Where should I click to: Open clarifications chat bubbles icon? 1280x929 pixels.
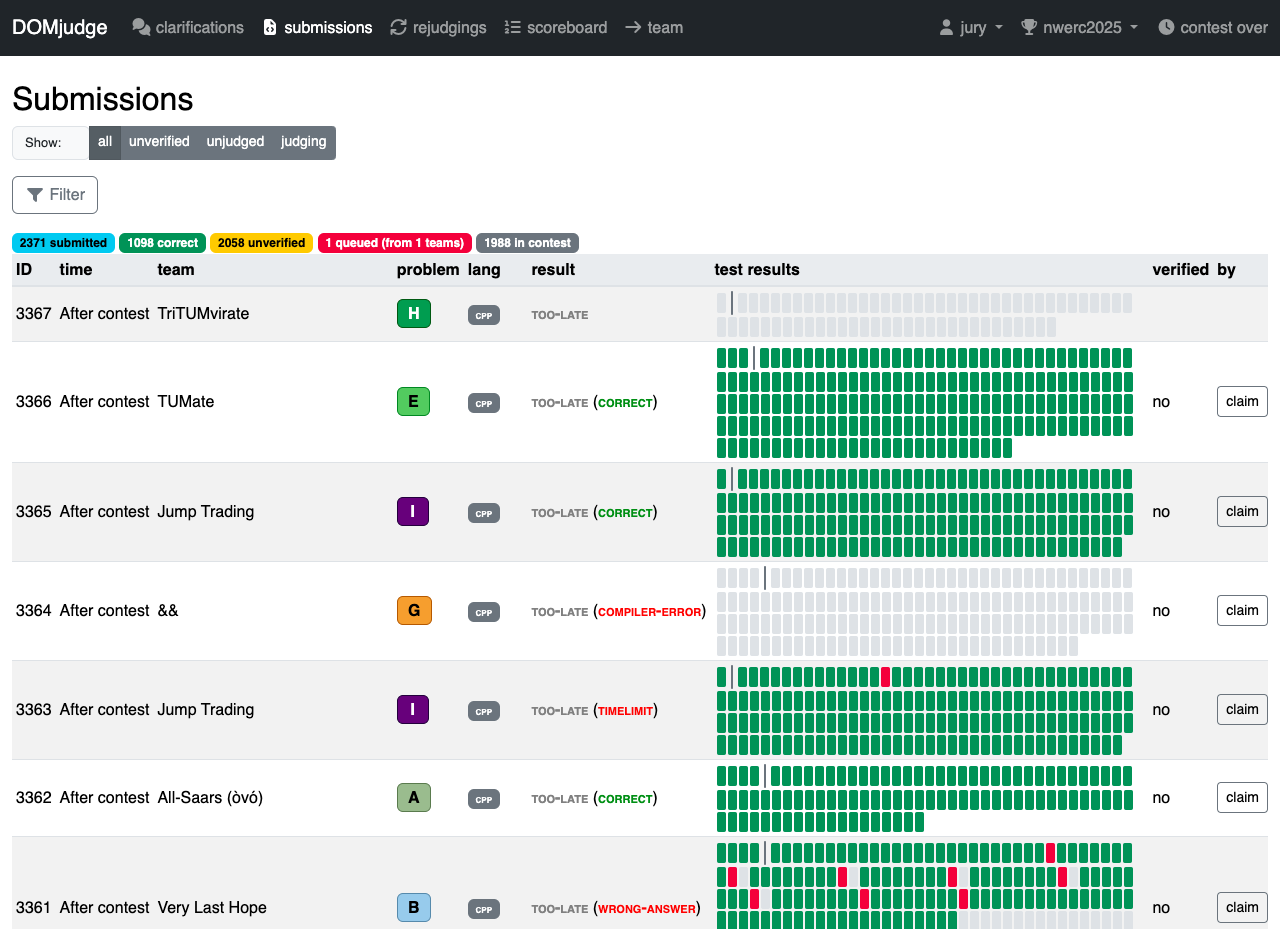coord(141,28)
